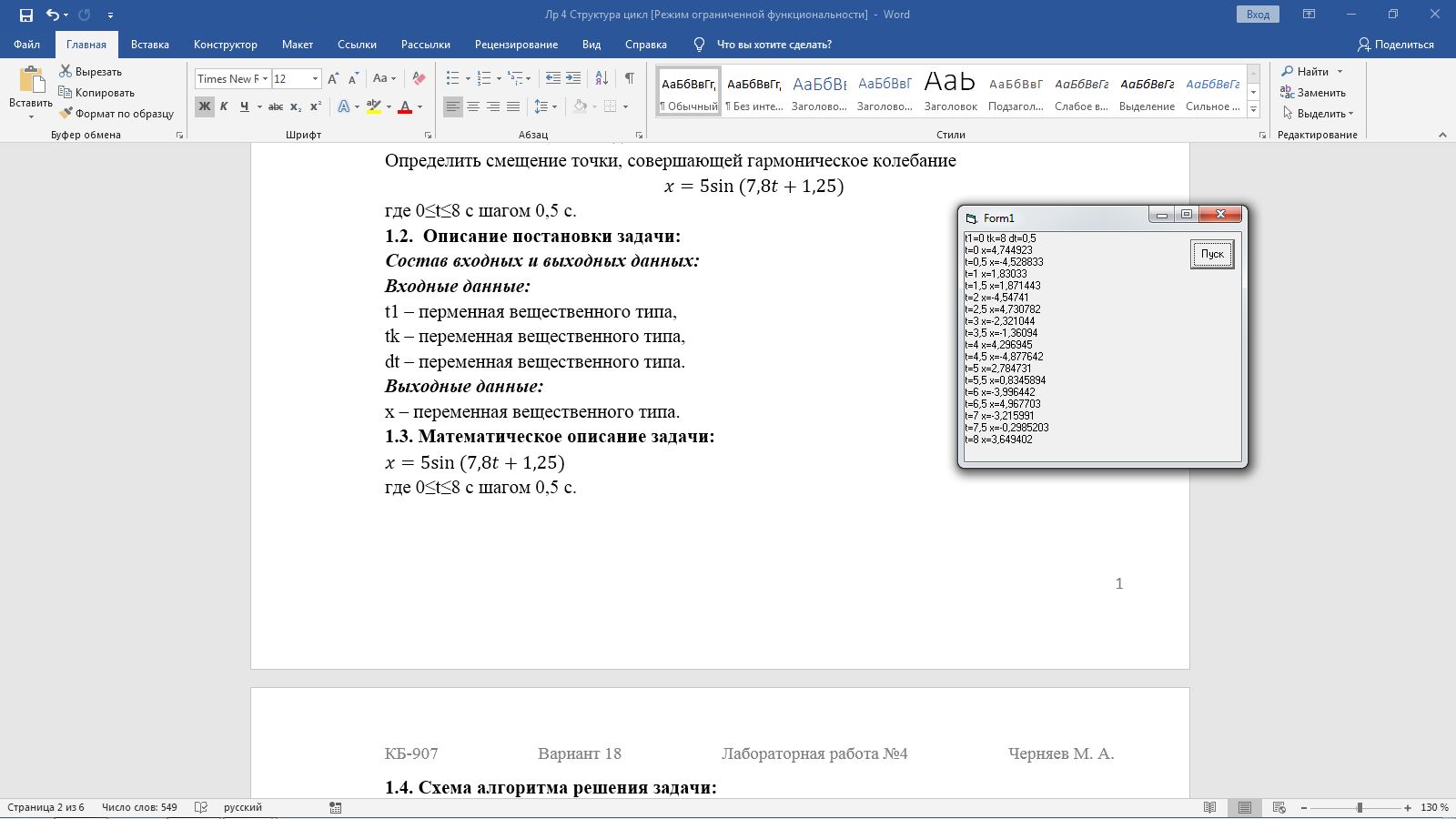
Task: Switch to web layout view icon
Action: pos(1279,807)
